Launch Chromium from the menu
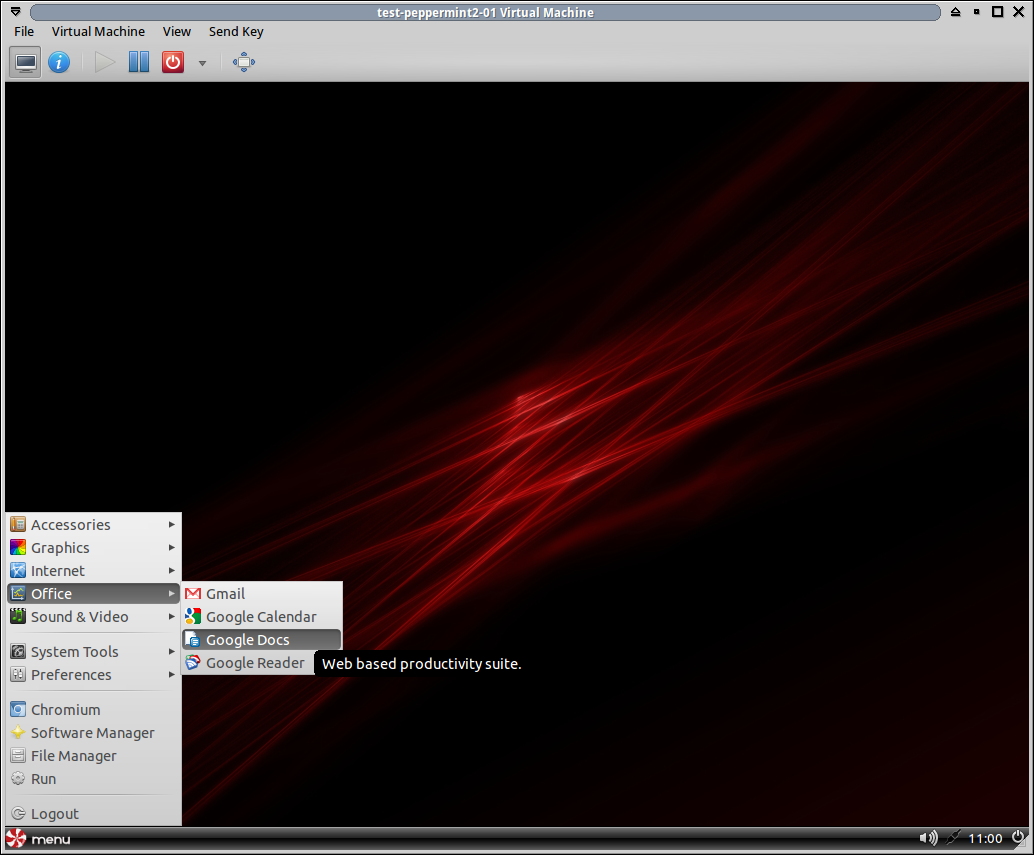The image size is (1034, 855). click(x=93, y=710)
